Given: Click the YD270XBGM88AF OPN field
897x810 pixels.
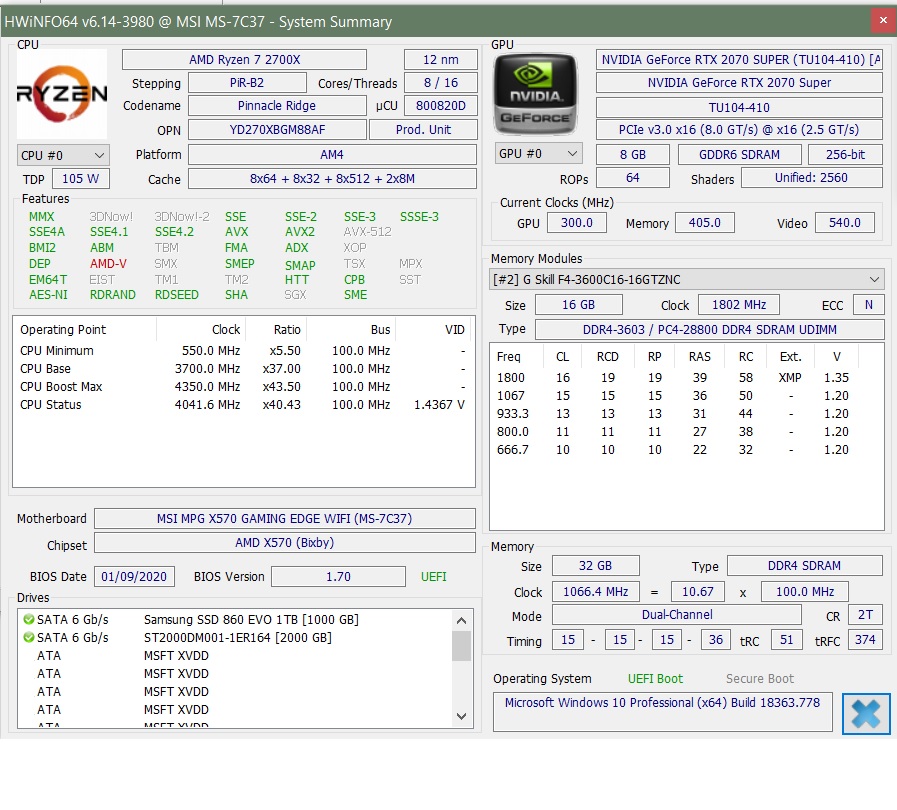Looking at the screenshot, I should point(277,130).
